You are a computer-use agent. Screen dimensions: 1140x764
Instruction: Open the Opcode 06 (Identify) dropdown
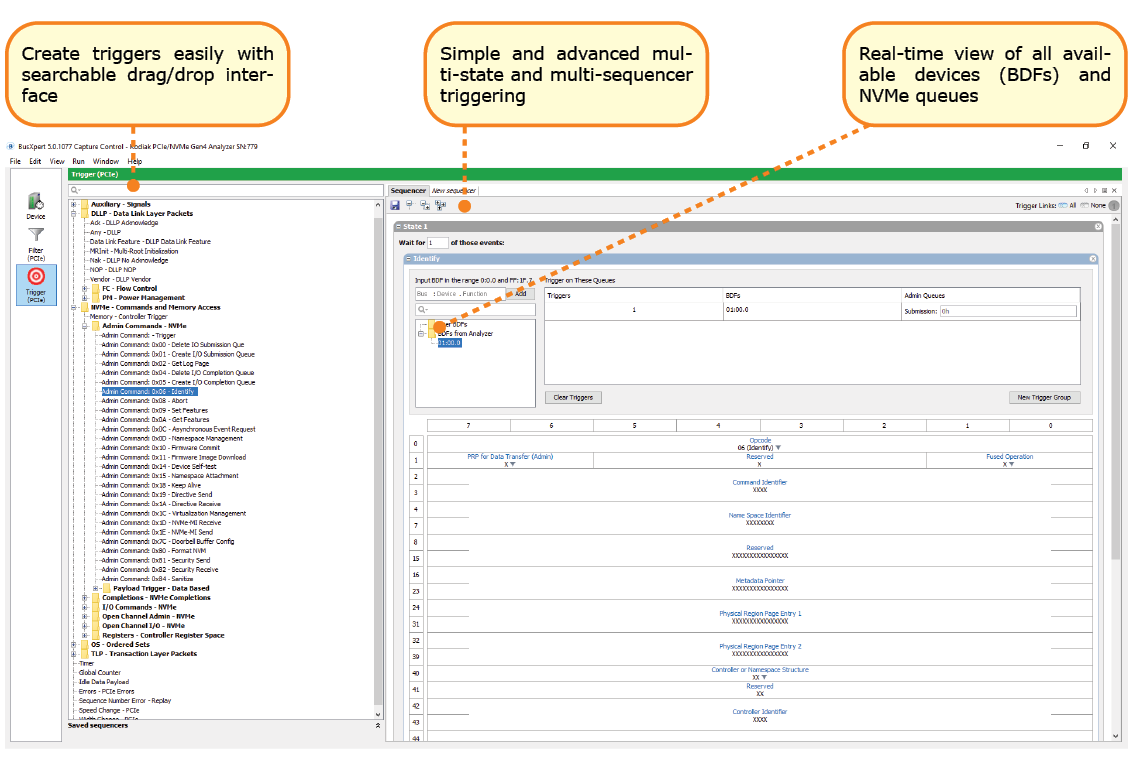pos(778,448)
